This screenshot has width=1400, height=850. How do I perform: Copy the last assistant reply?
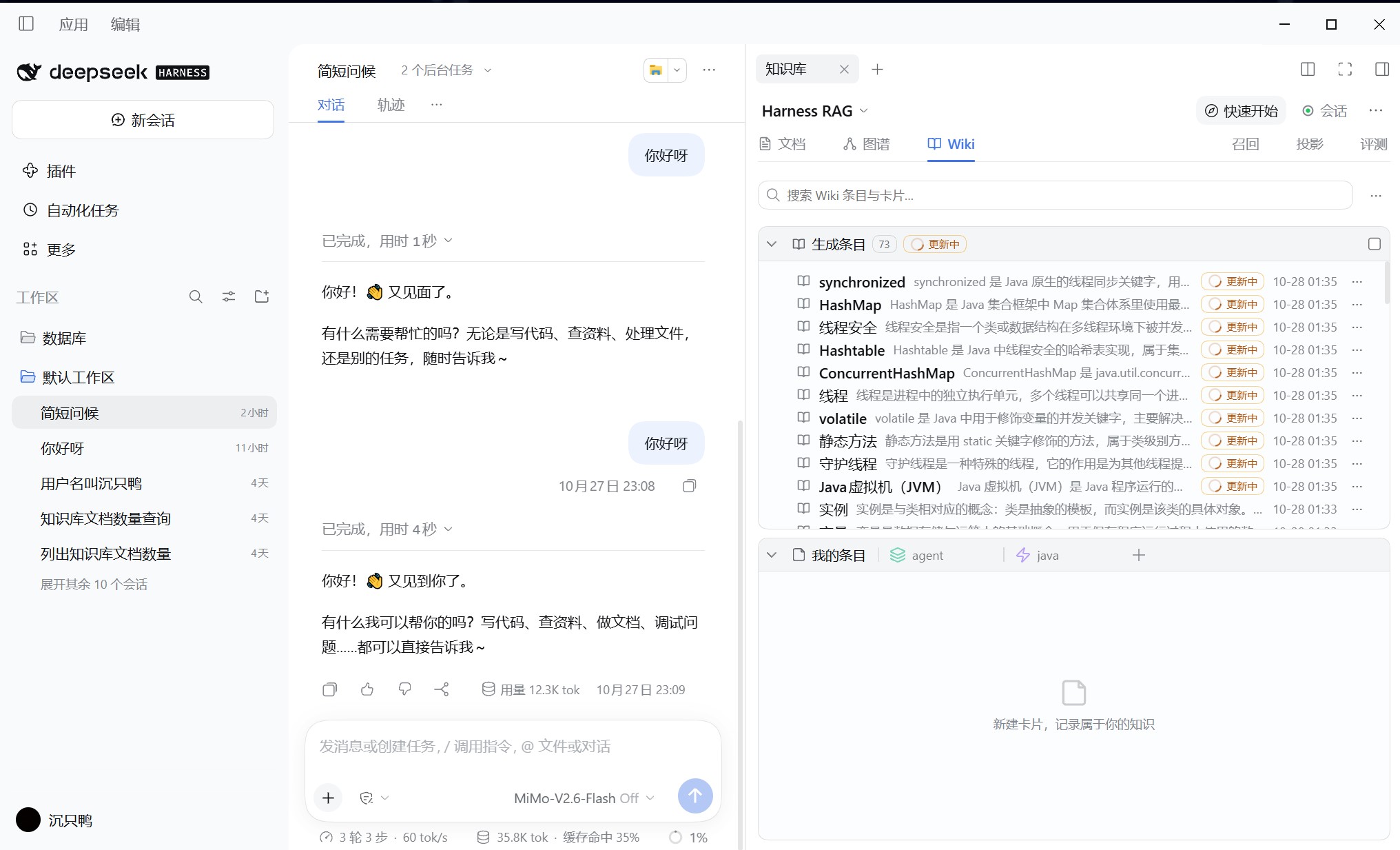tap(330, 689)
